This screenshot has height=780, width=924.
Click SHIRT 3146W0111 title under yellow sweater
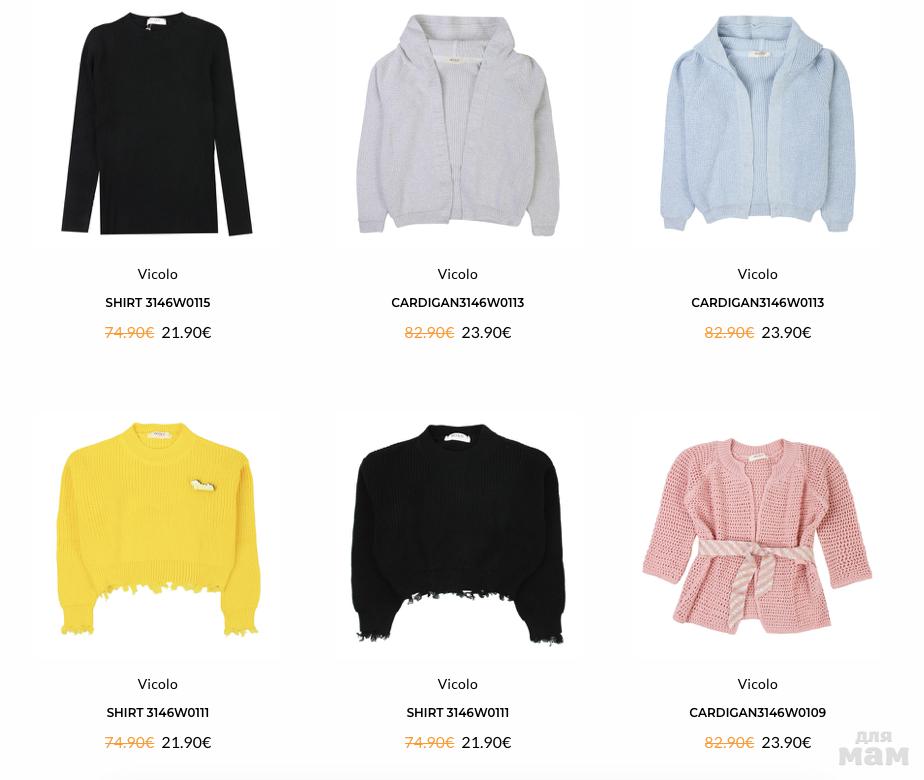coord(157,713)
